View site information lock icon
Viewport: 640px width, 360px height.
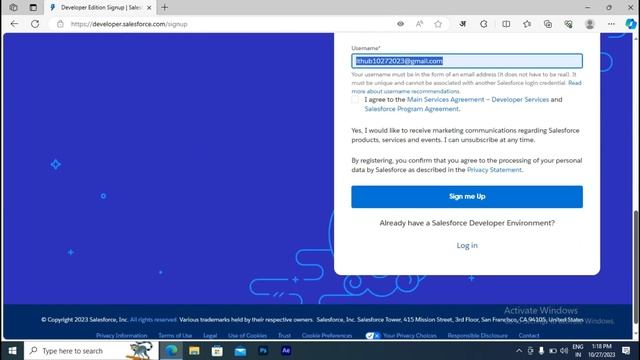point(60,24)
